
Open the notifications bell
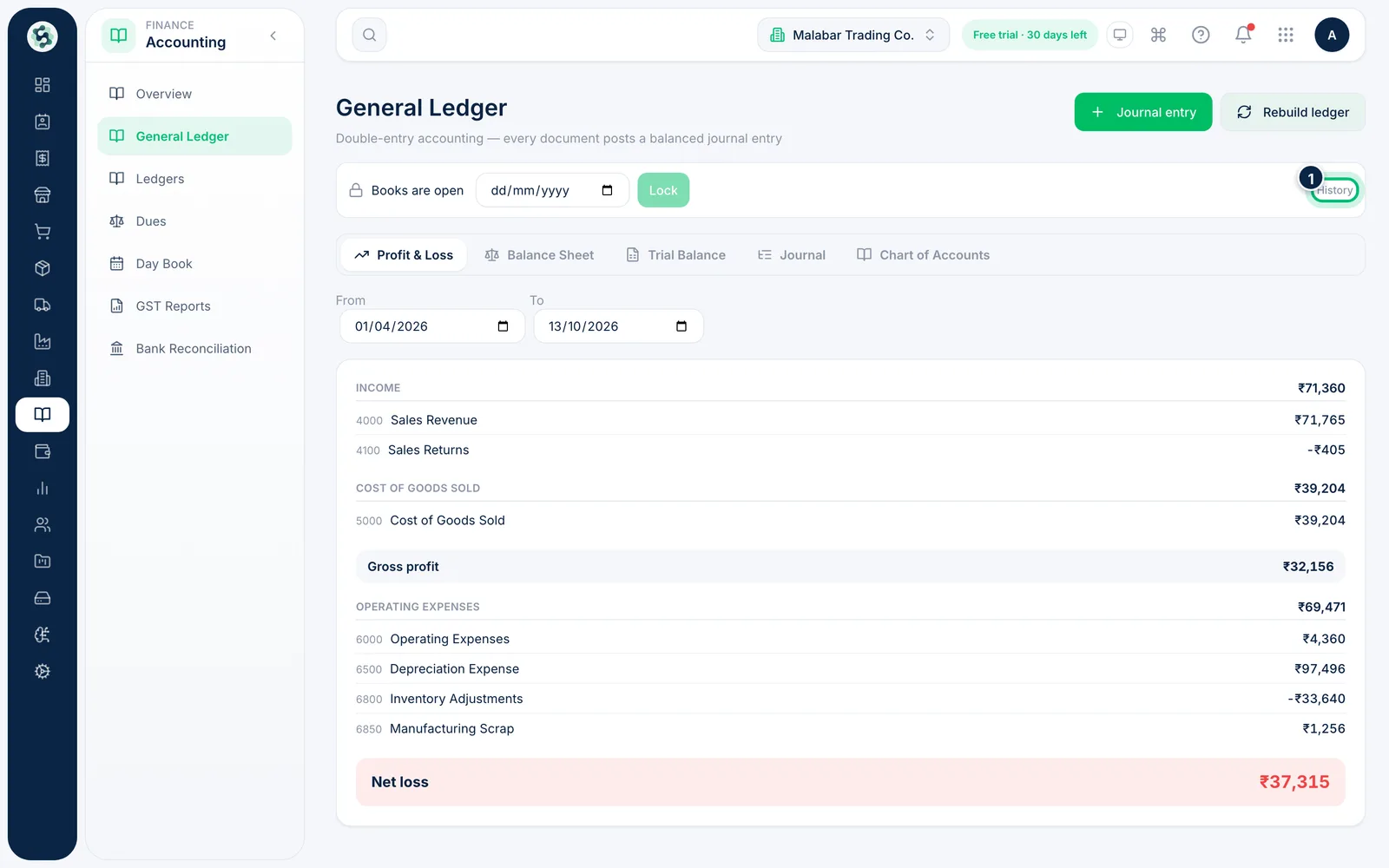tap(1243, 35)
